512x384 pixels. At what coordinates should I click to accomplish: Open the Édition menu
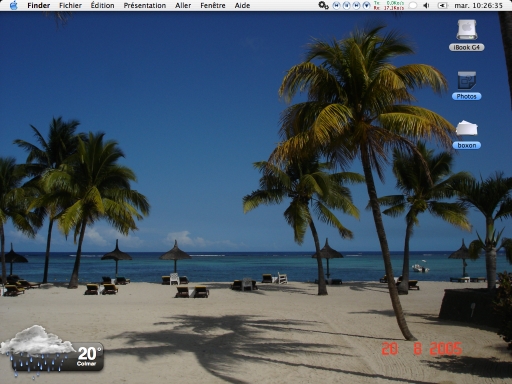pyautogui.click(x=102, y=5)
